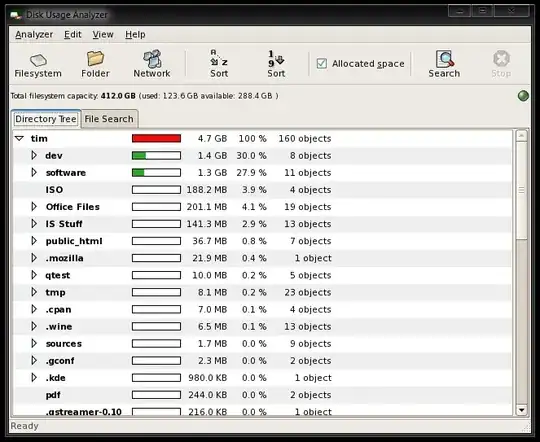540x442 pixels.
Task: Expand the IS Stuff folder
Action: [34, 224]
